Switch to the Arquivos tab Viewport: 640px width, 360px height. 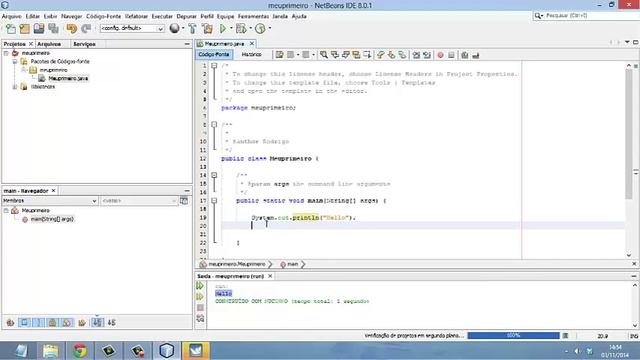click(x=49, y=44)
